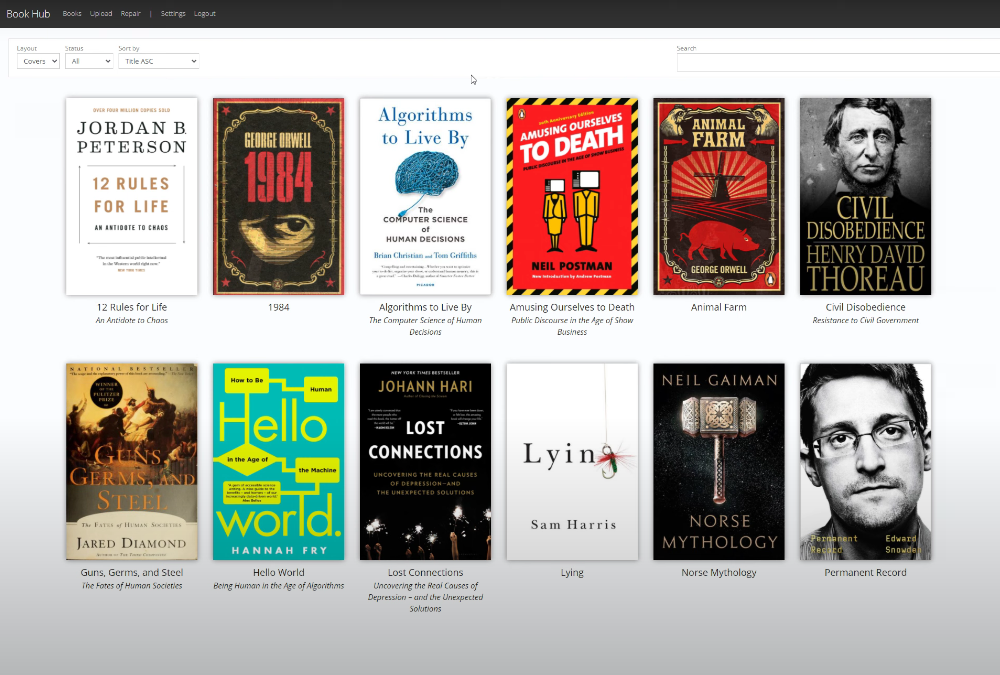Click the 1984 book cover
The image size is (1000, 675).
click(278, 196)
